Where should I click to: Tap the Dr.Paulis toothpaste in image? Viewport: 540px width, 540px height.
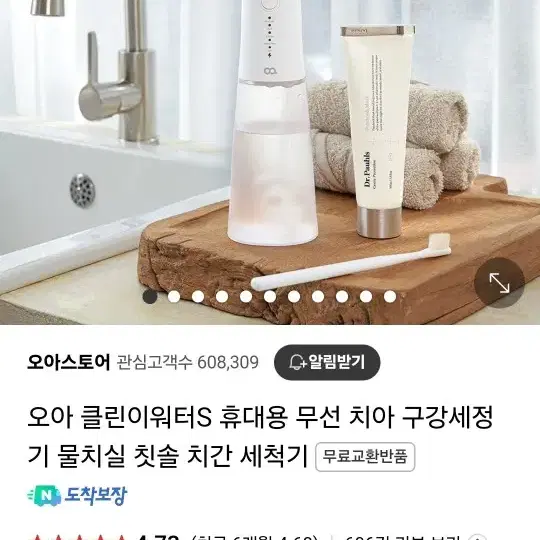tap(377, 131)
